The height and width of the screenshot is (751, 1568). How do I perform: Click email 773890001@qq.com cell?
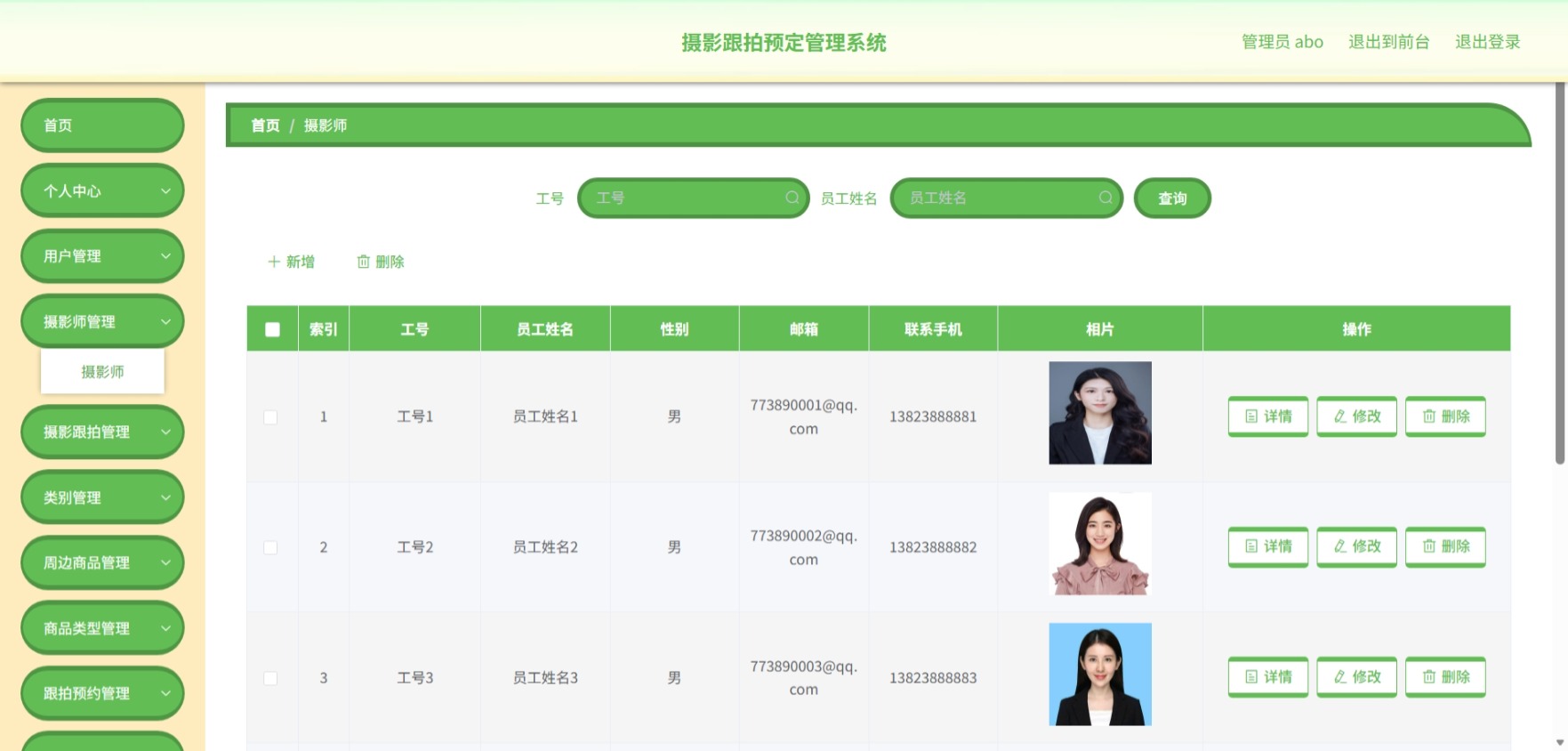803,416
